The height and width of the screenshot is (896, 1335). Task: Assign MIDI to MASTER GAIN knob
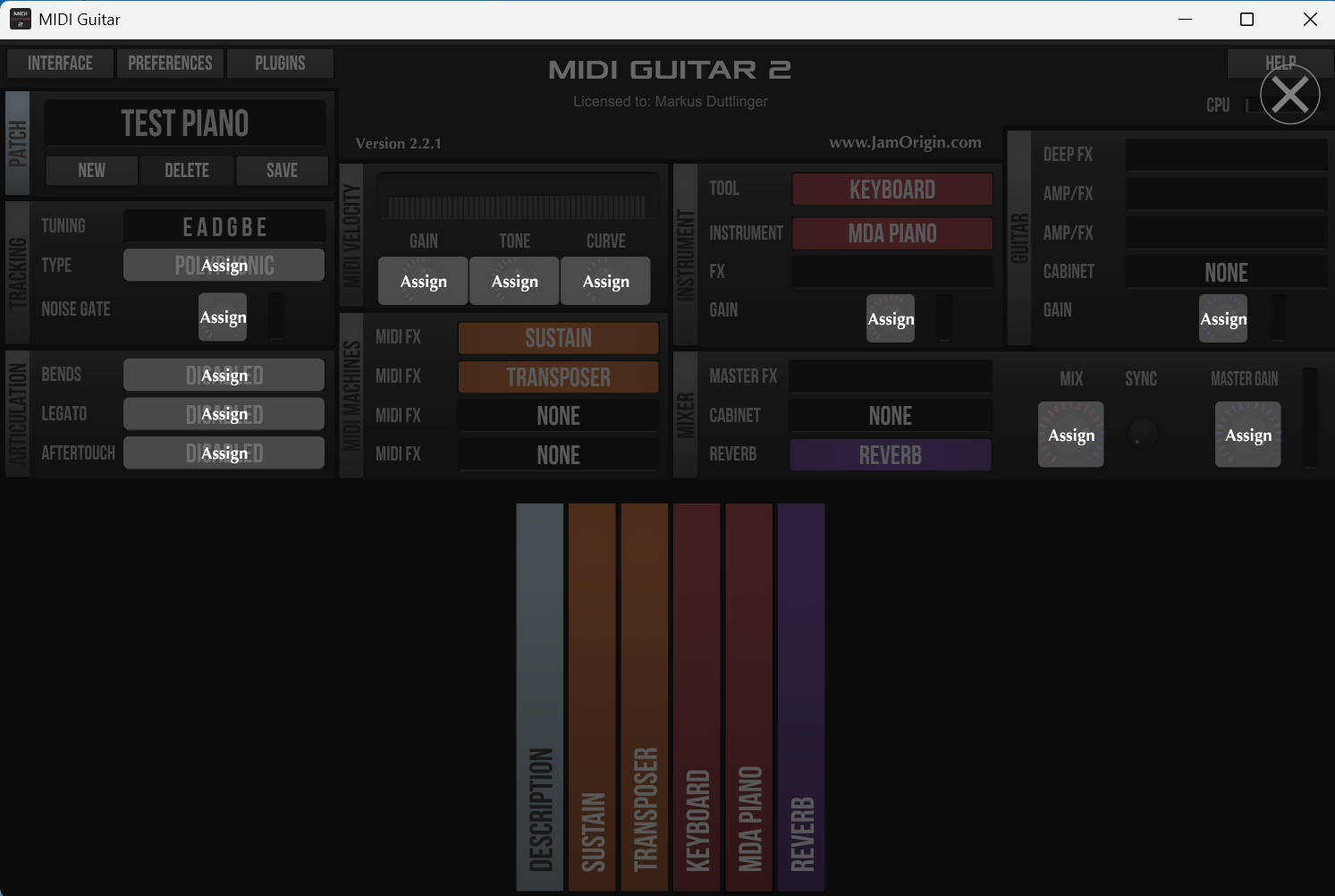click(1248, 435)
